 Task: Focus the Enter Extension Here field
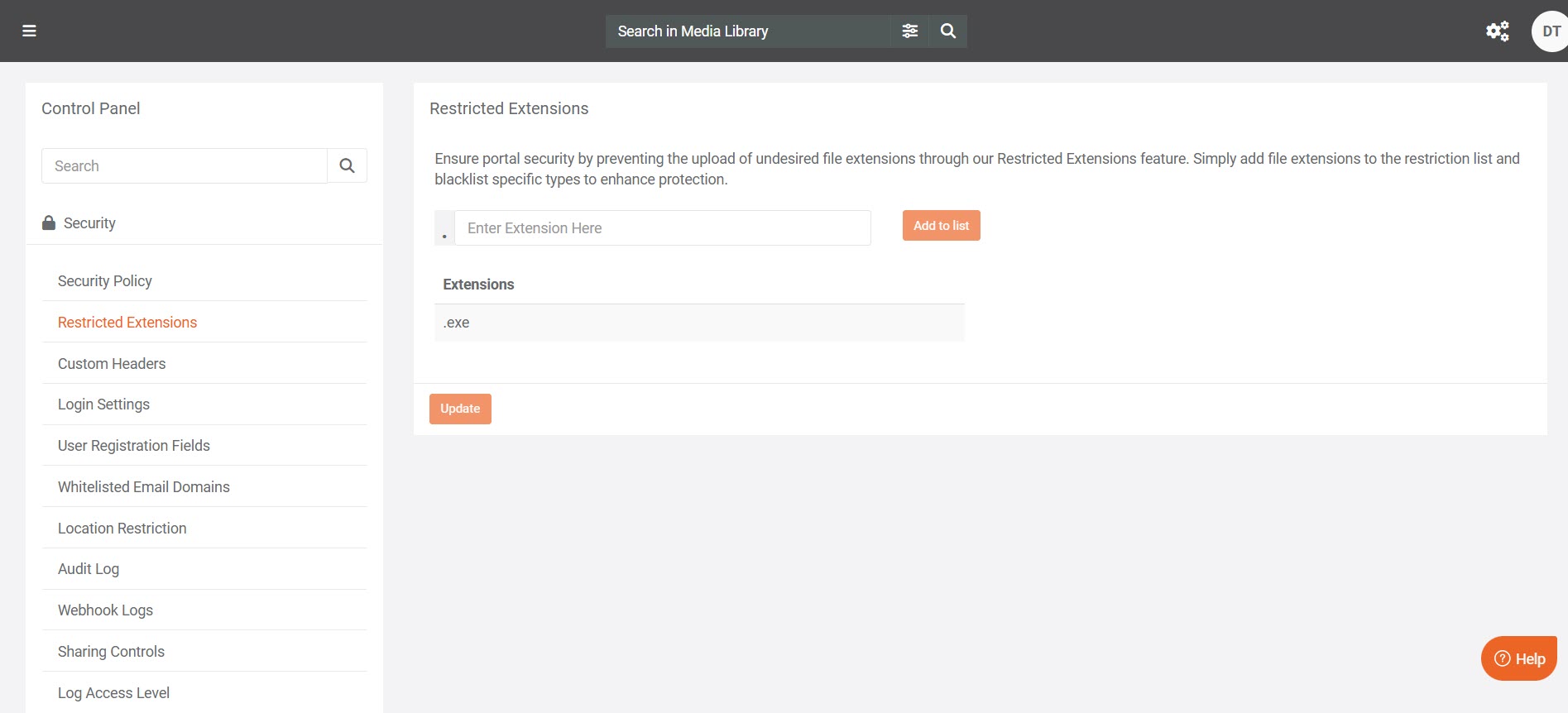(662, 228)
